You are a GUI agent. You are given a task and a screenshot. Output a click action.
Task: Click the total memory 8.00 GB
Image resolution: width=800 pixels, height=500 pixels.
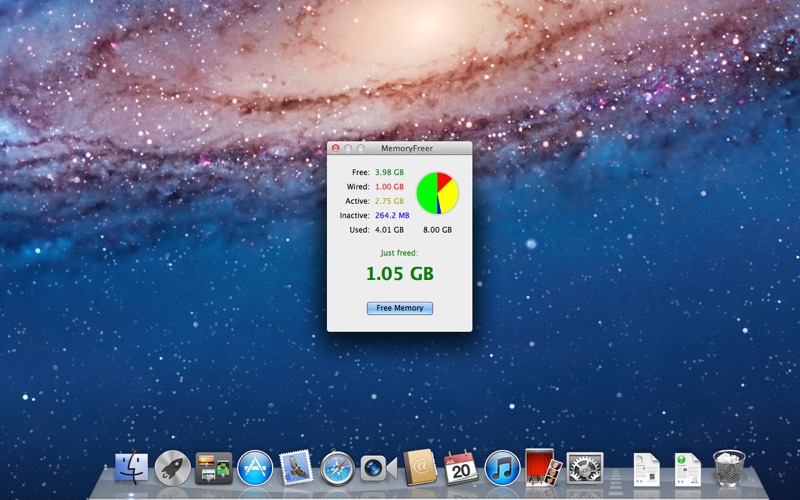coord(437,230)
